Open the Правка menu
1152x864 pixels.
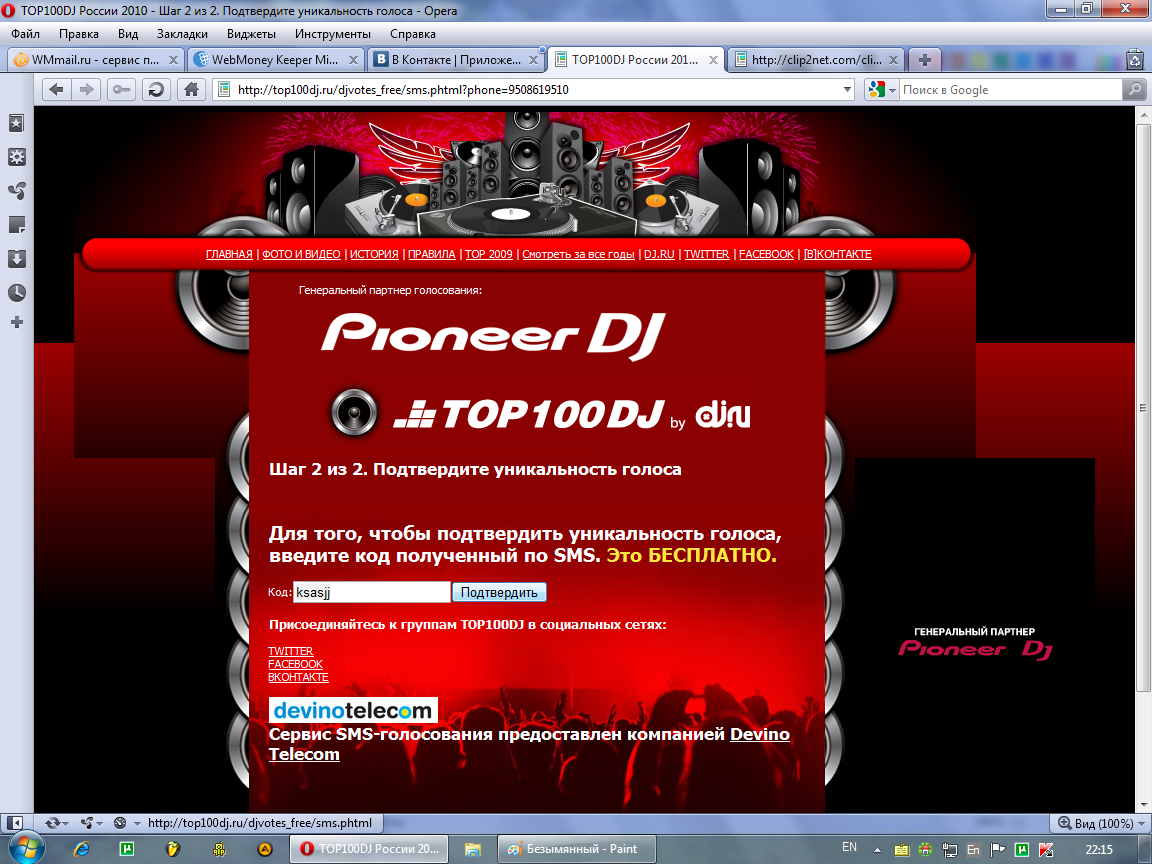point(79,34)
